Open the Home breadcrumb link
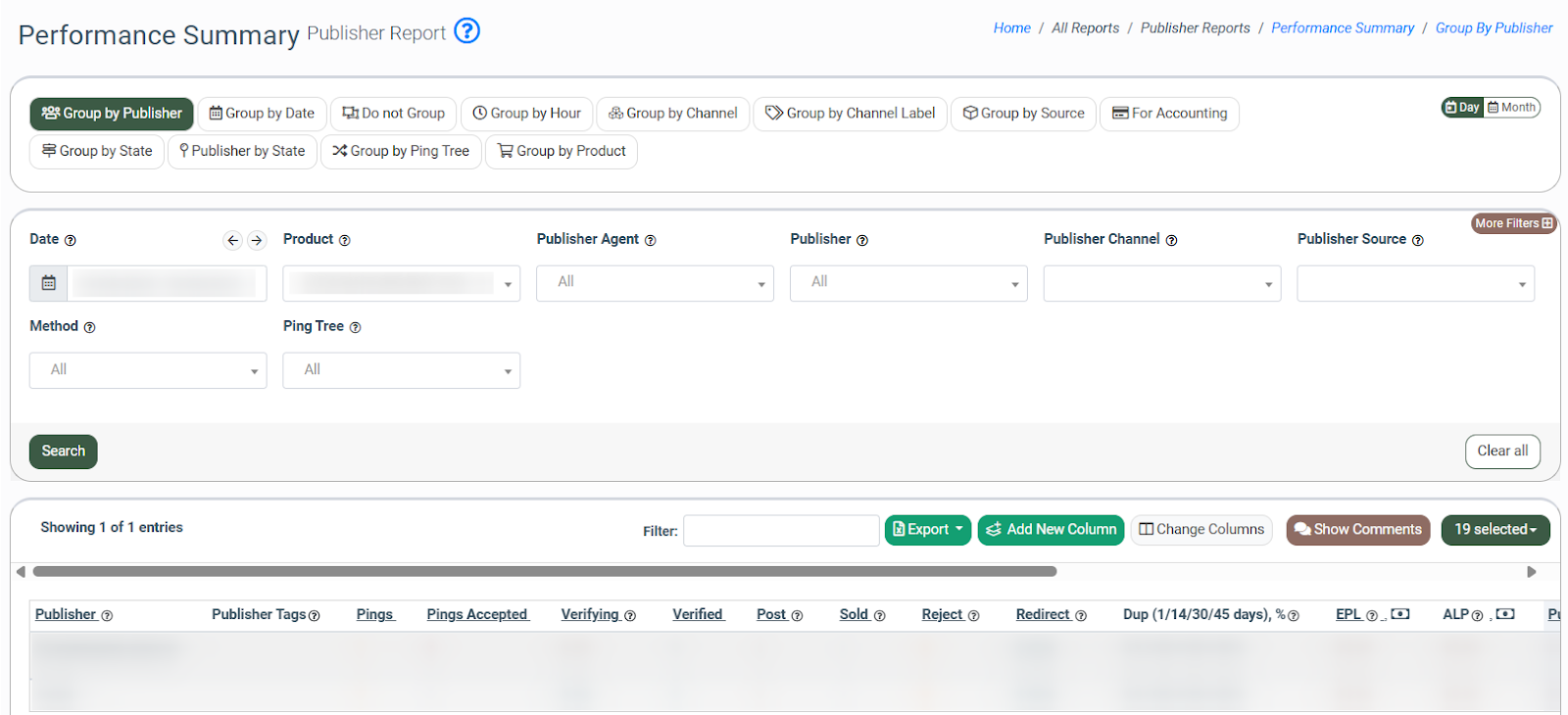 (x=1011, y=28)
